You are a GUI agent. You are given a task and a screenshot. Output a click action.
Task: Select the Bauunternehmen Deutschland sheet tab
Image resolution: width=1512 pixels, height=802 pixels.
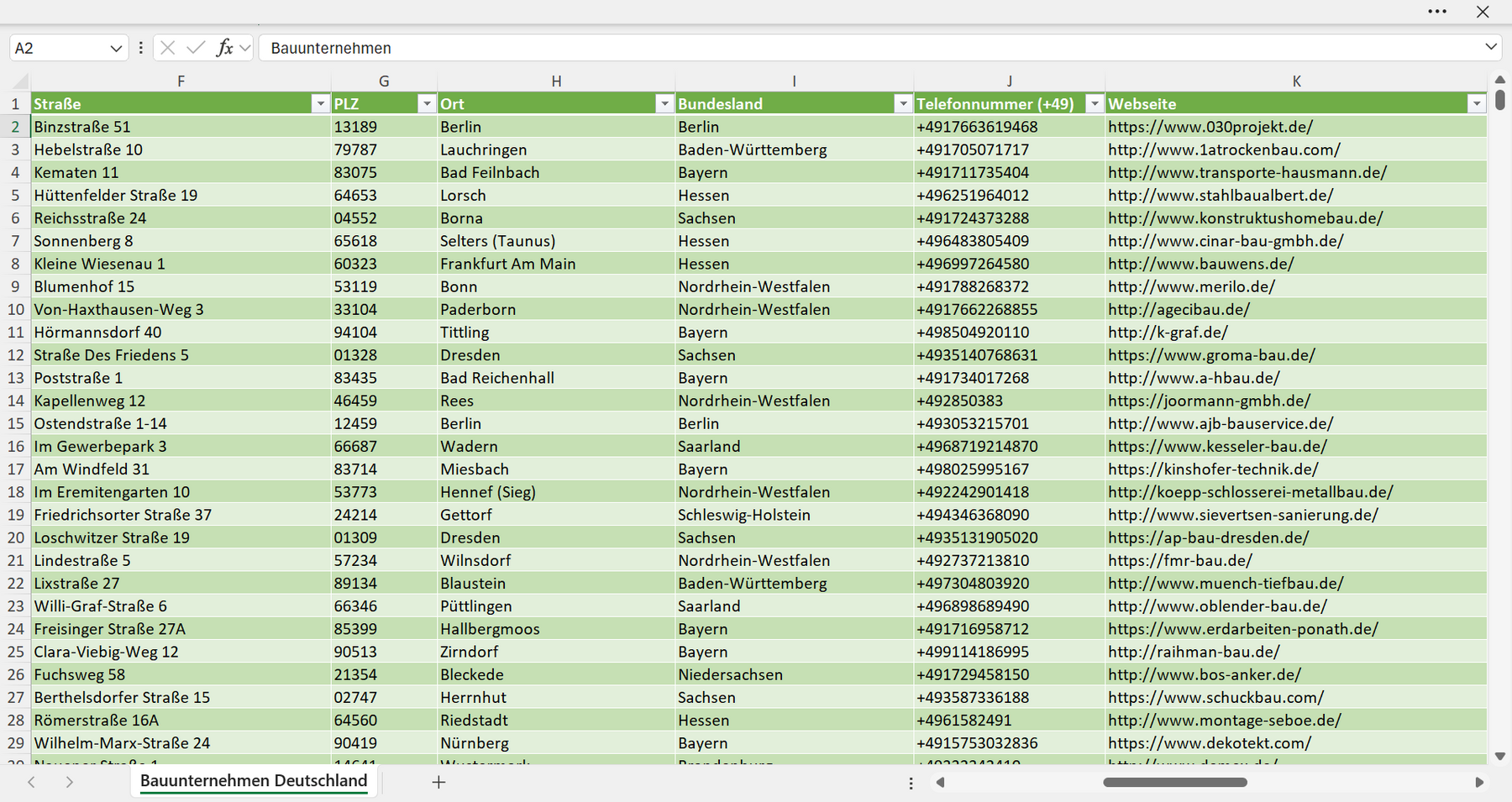(254, 780)
